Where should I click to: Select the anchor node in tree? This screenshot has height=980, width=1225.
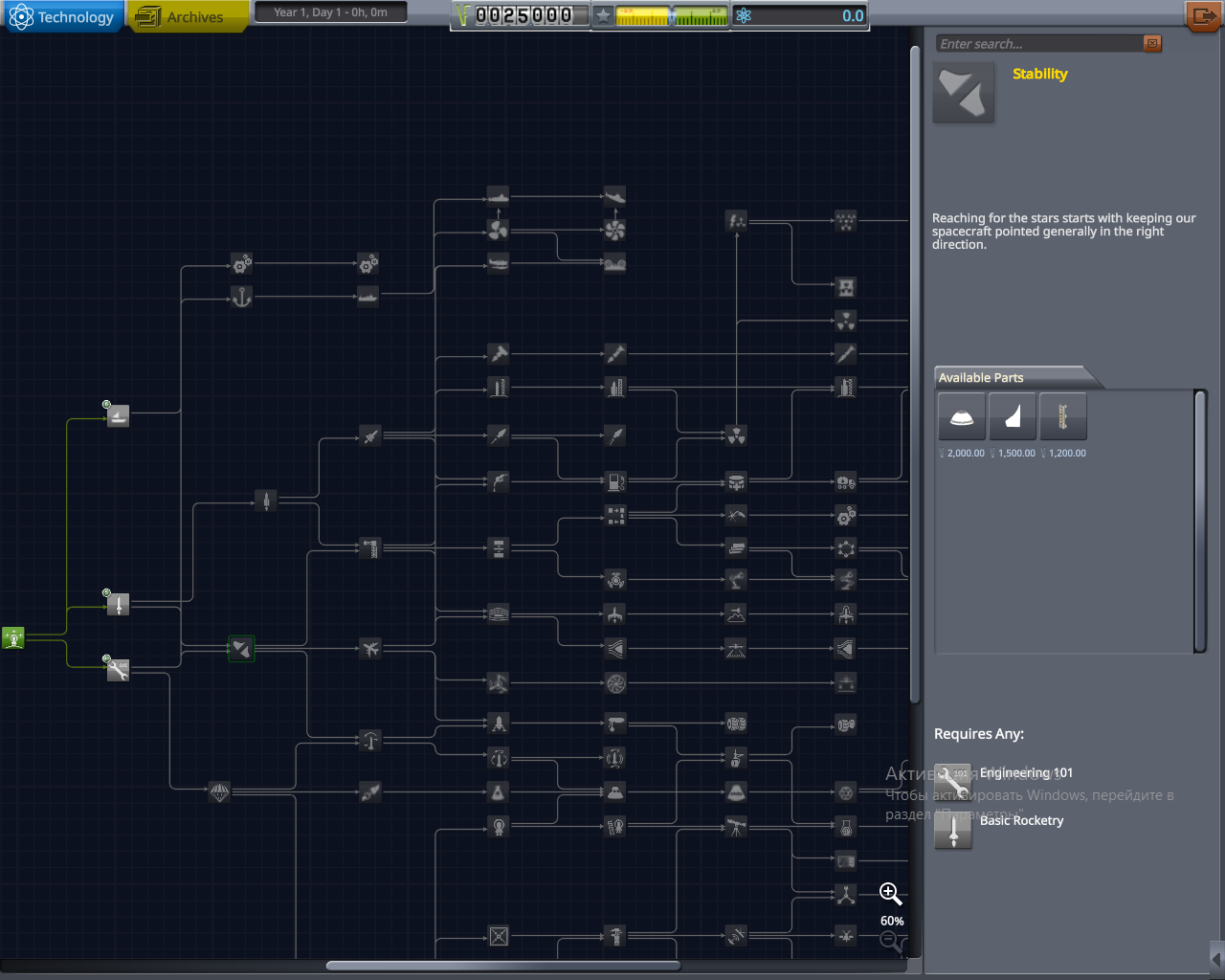(241, 297)
